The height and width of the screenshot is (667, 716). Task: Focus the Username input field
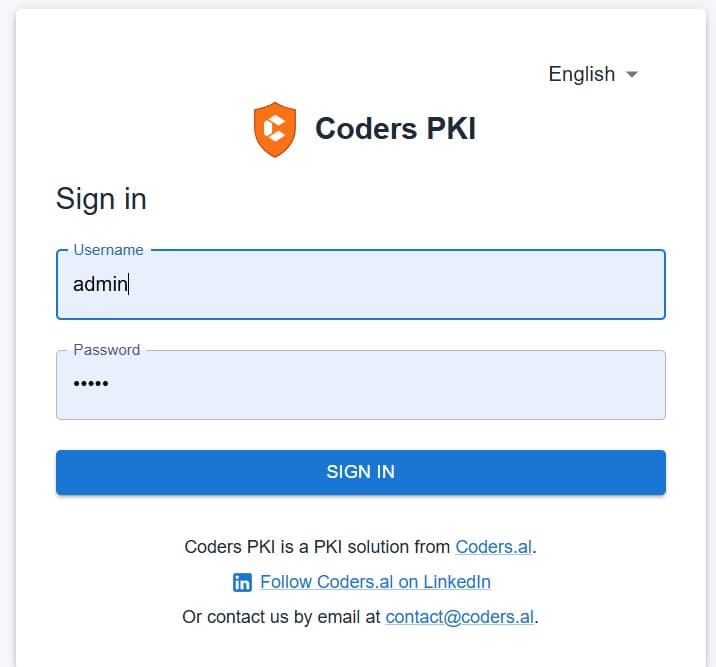[x=360, y=285]
